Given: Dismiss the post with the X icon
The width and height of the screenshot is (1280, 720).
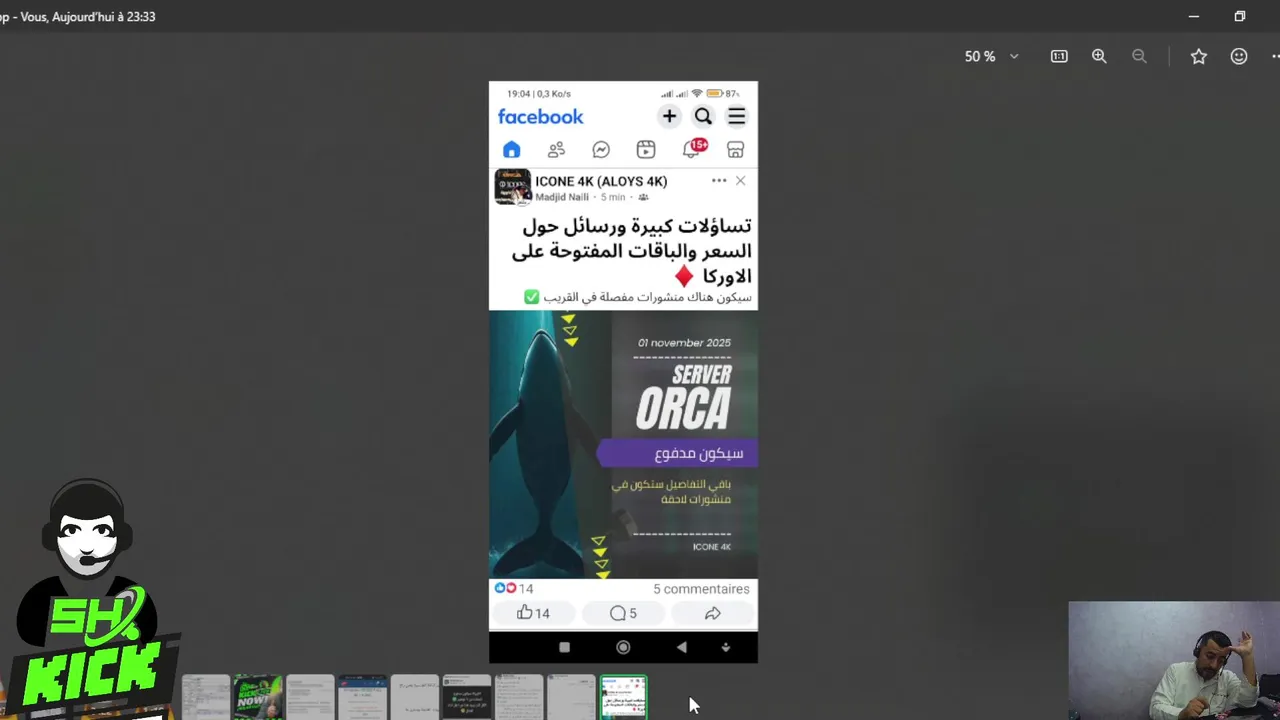Looking at the screenshot, I should (740, 181).
